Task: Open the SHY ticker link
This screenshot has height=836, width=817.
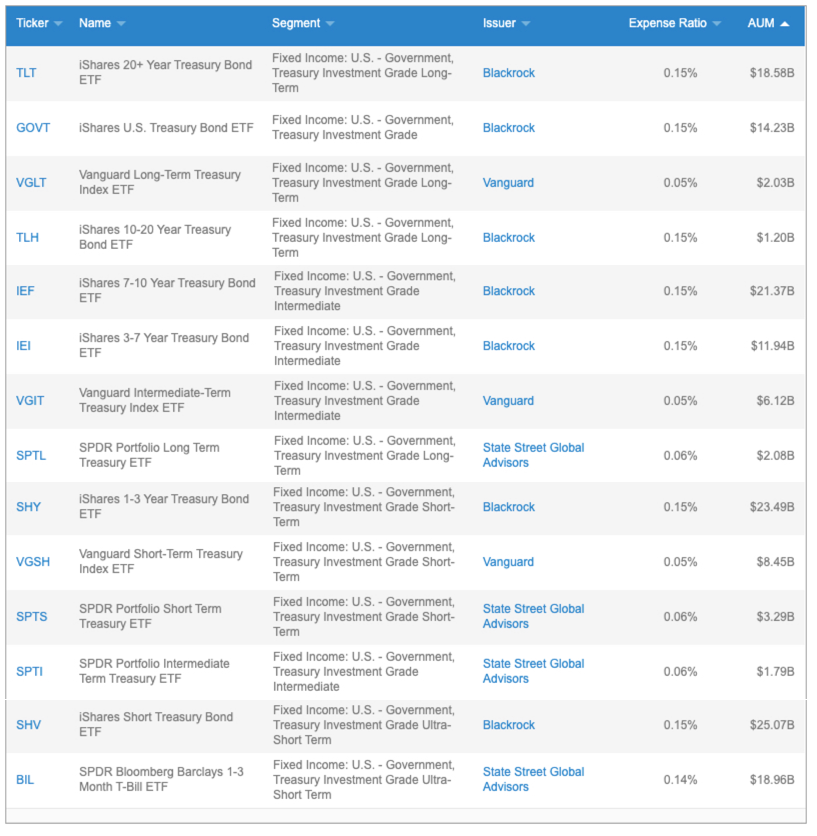Action: 28,507
